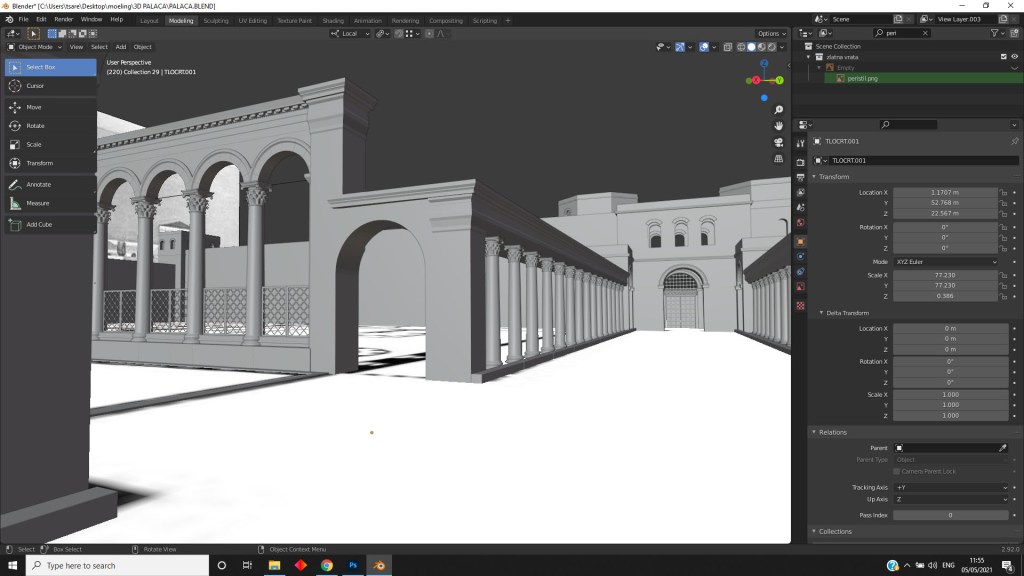1024x576 pixels.
Task: Open the Render menu
Action: click(64, 19)
